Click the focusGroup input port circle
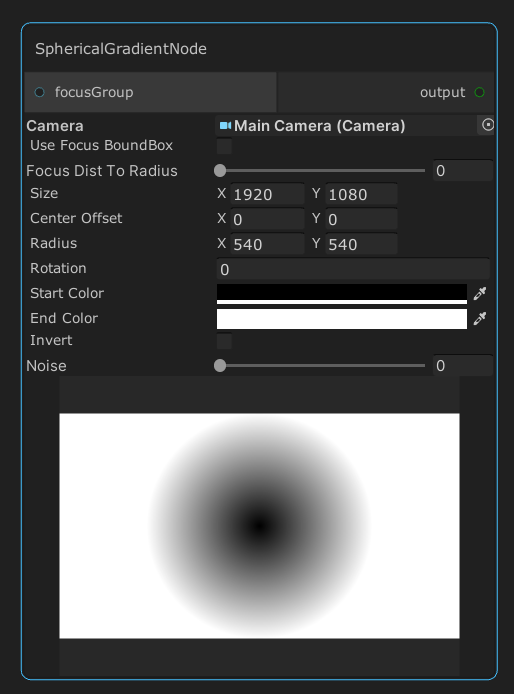 [39, 92]
